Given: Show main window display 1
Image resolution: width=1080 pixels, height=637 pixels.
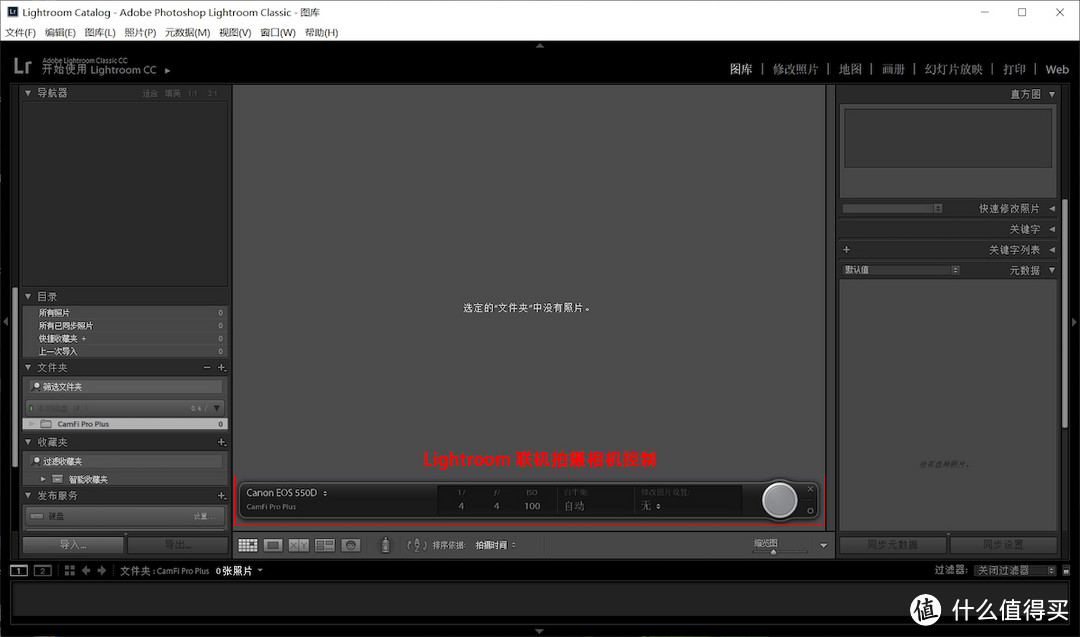Looking at the screenshot, I should [19, 571].
